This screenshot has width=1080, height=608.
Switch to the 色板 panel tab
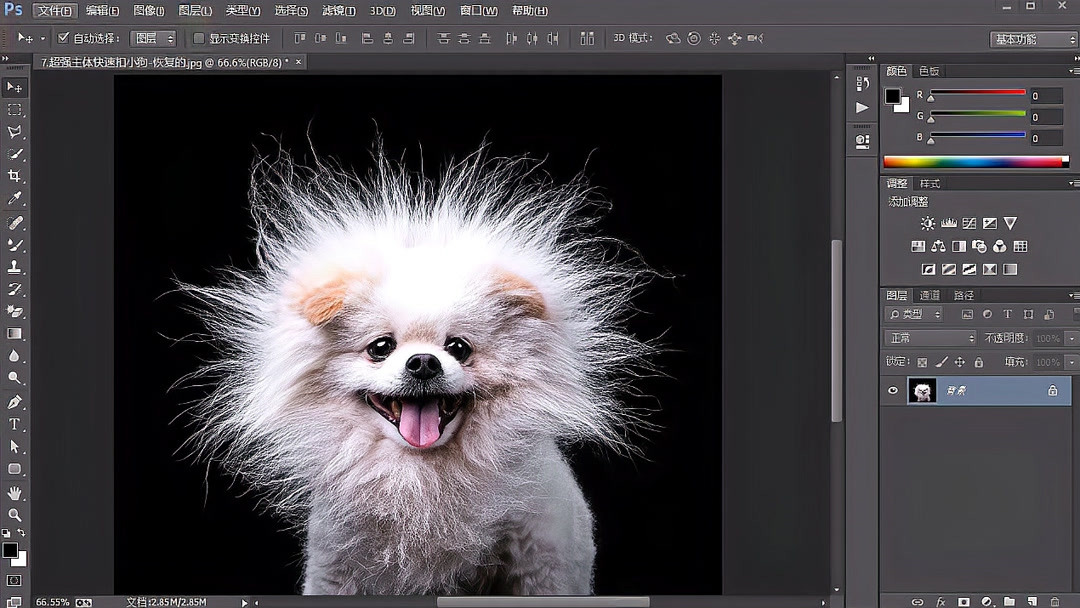(929, 71)
